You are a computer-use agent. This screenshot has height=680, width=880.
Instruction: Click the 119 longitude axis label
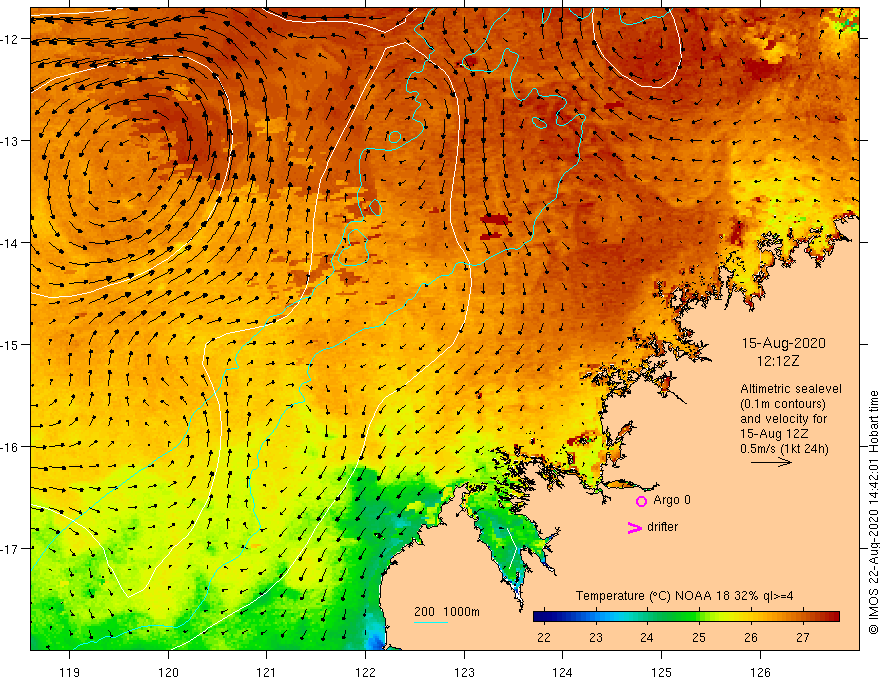pyautogui.click(x=70, y=672)
